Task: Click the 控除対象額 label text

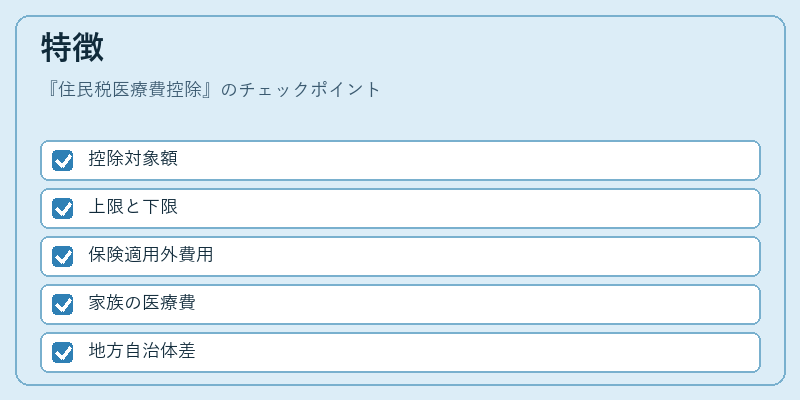Action: pyautogui.click(x=133, y=159)
